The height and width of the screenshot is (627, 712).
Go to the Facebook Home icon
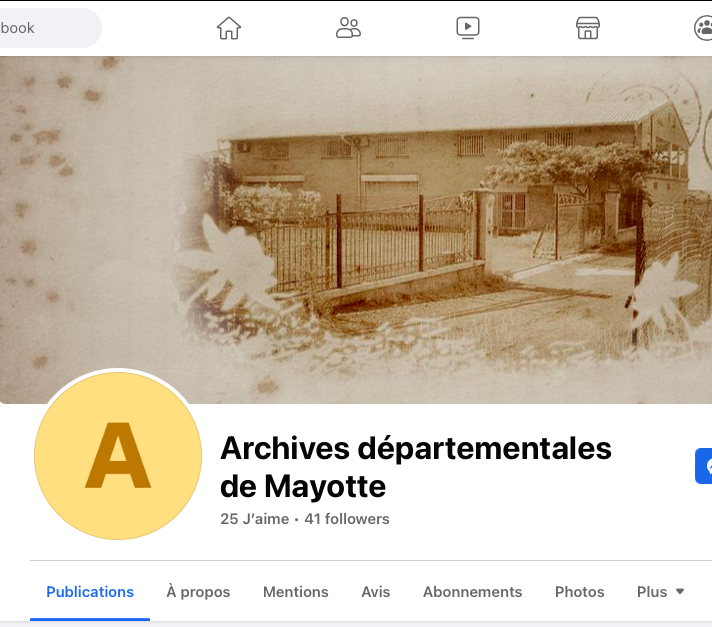point(228,28)
